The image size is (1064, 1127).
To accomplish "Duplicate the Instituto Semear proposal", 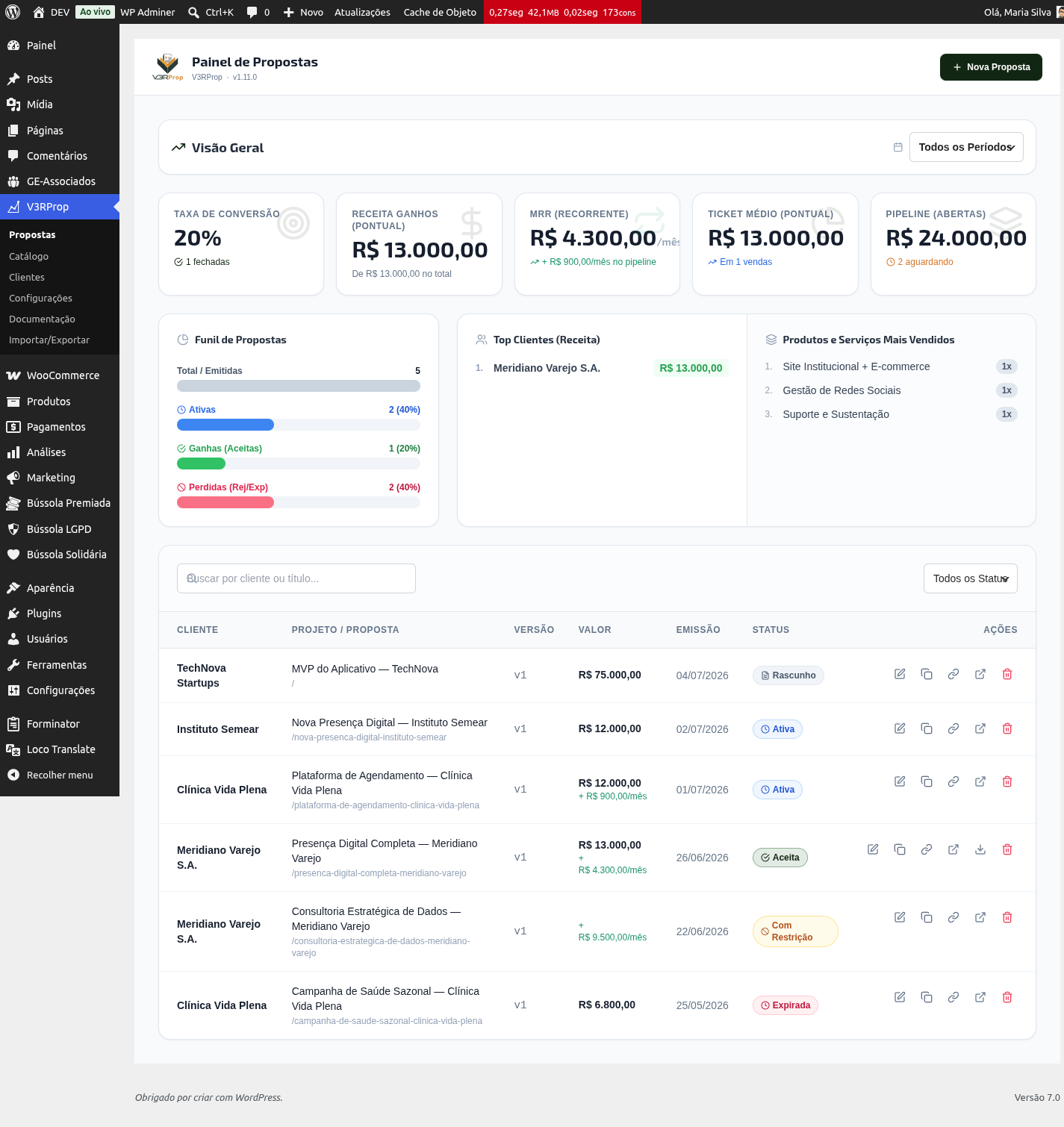I will [x=927, y=728].
